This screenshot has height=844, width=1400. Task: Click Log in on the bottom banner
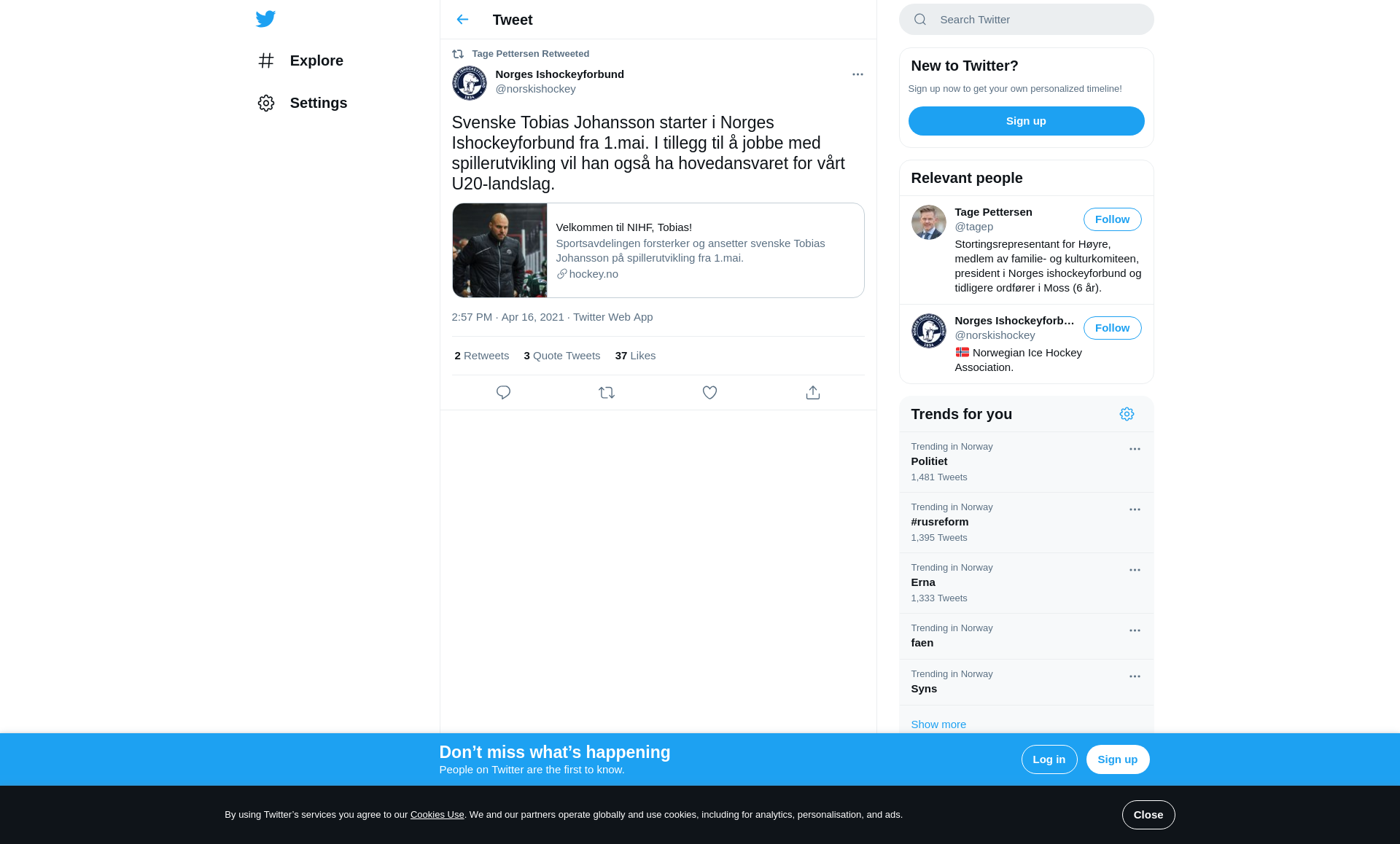1049,759
